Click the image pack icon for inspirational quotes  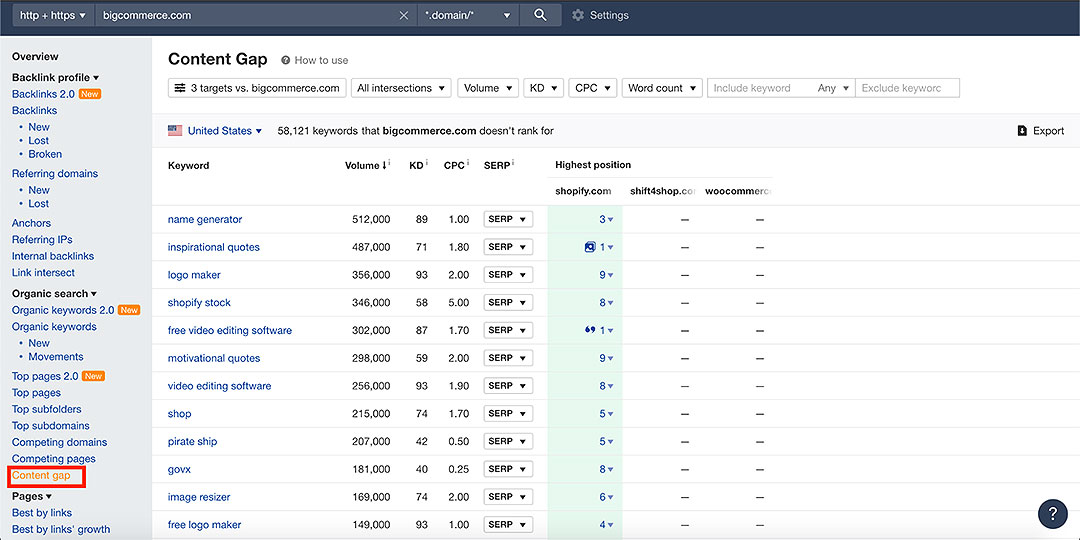point(590,247)
